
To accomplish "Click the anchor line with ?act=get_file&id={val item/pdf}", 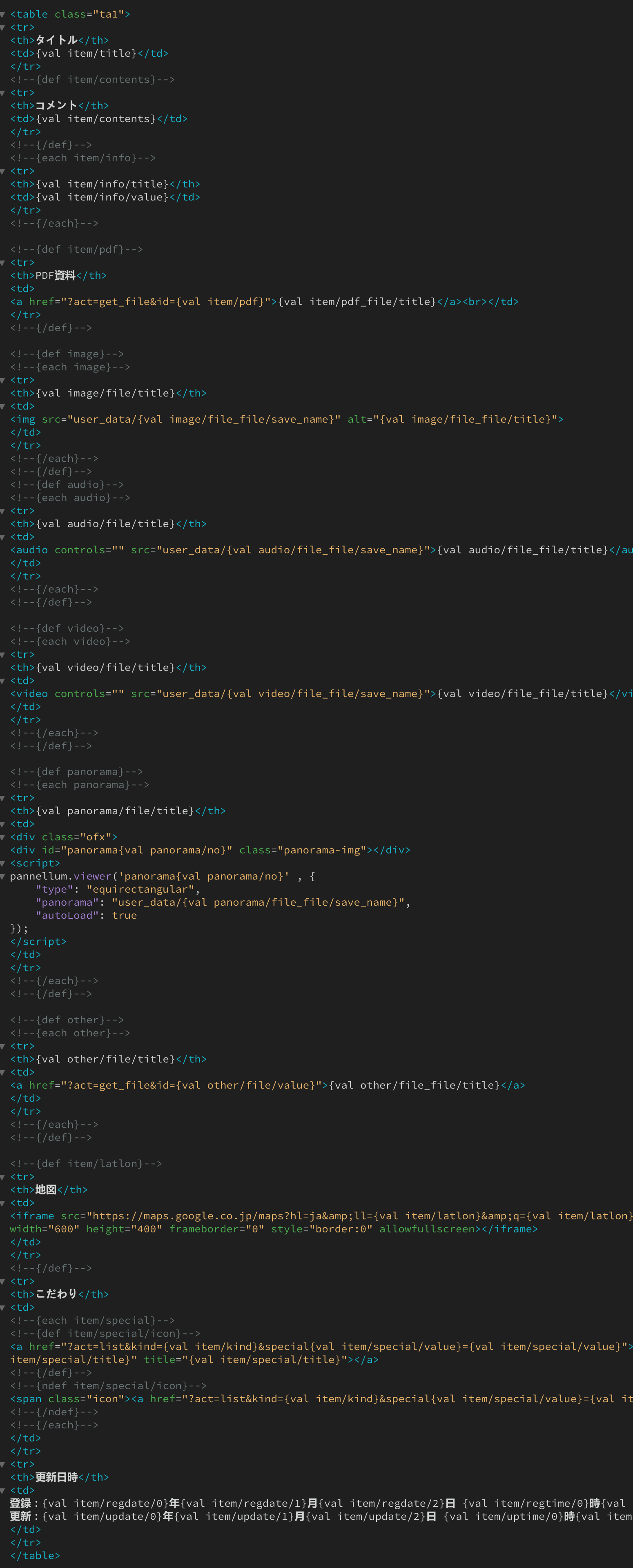I will [x=264, y=301].
